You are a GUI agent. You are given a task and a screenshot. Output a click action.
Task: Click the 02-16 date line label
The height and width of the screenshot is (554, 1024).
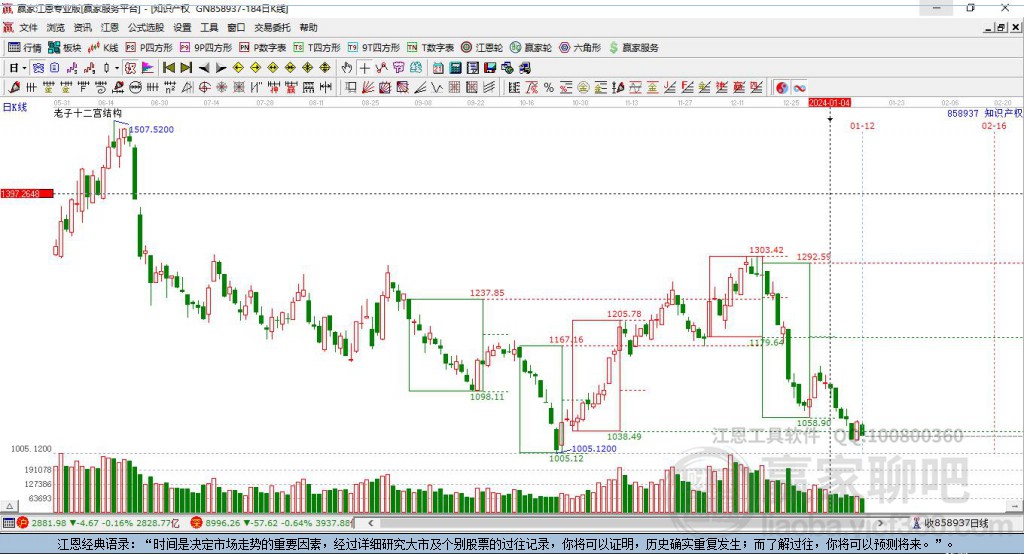(994, 125)
